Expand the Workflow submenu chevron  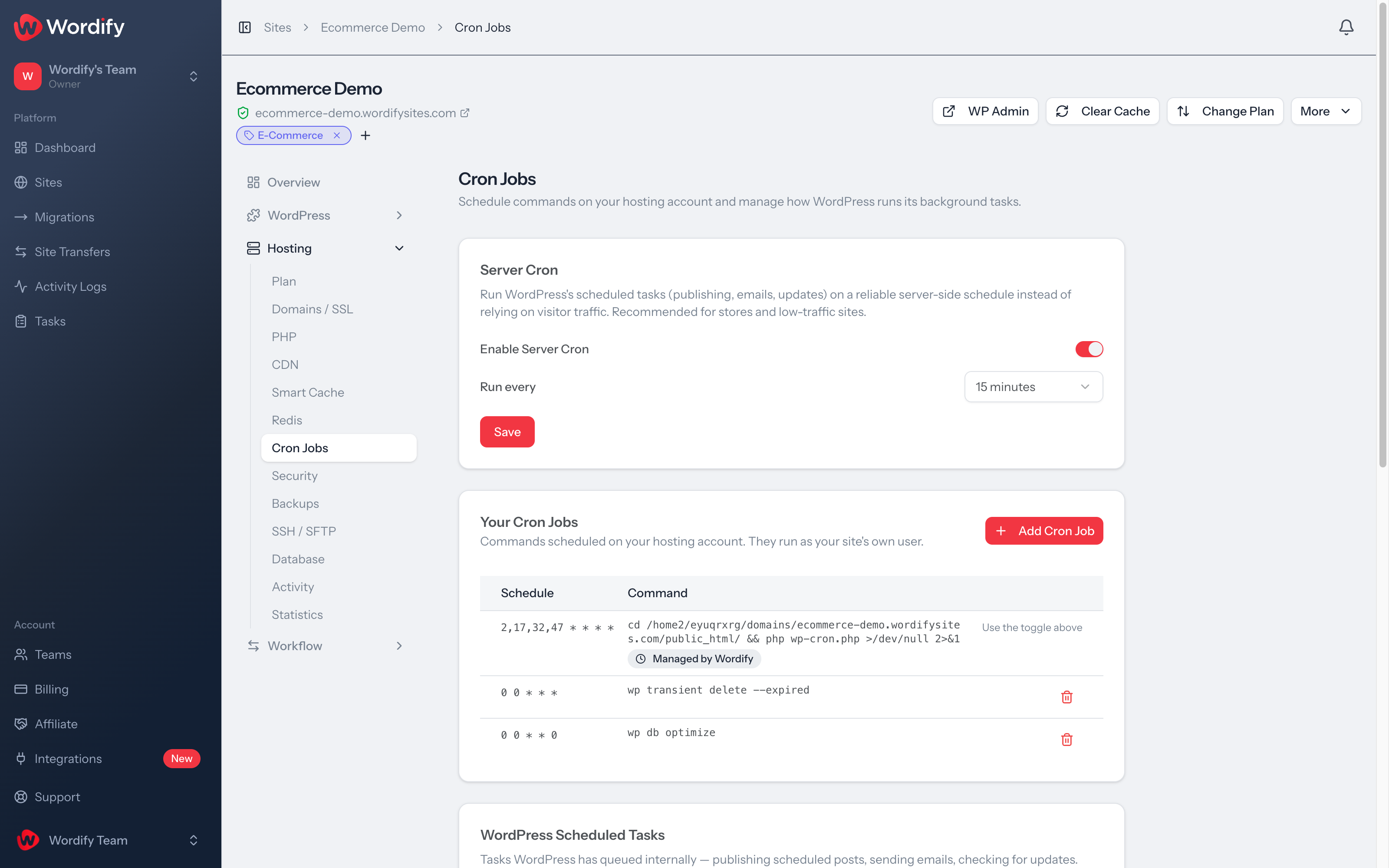pos(399,646)
